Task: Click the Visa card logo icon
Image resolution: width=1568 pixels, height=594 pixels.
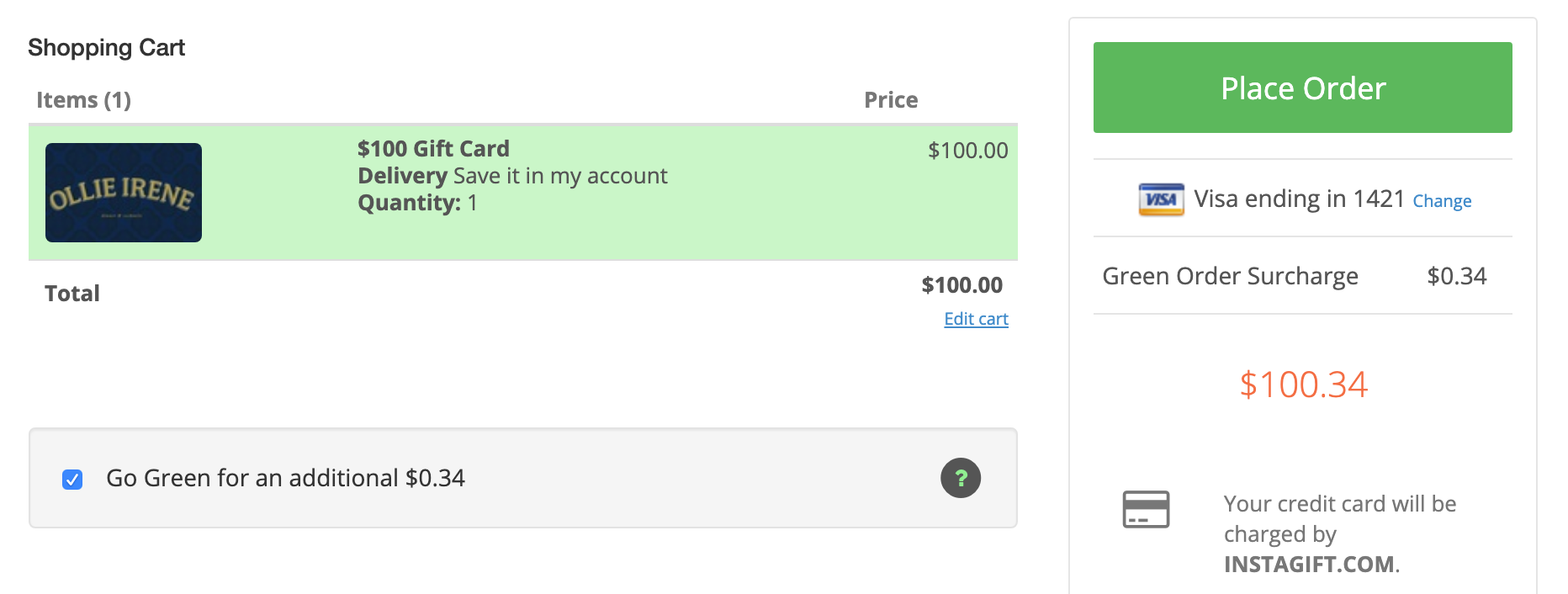Action: [1161, 199]
